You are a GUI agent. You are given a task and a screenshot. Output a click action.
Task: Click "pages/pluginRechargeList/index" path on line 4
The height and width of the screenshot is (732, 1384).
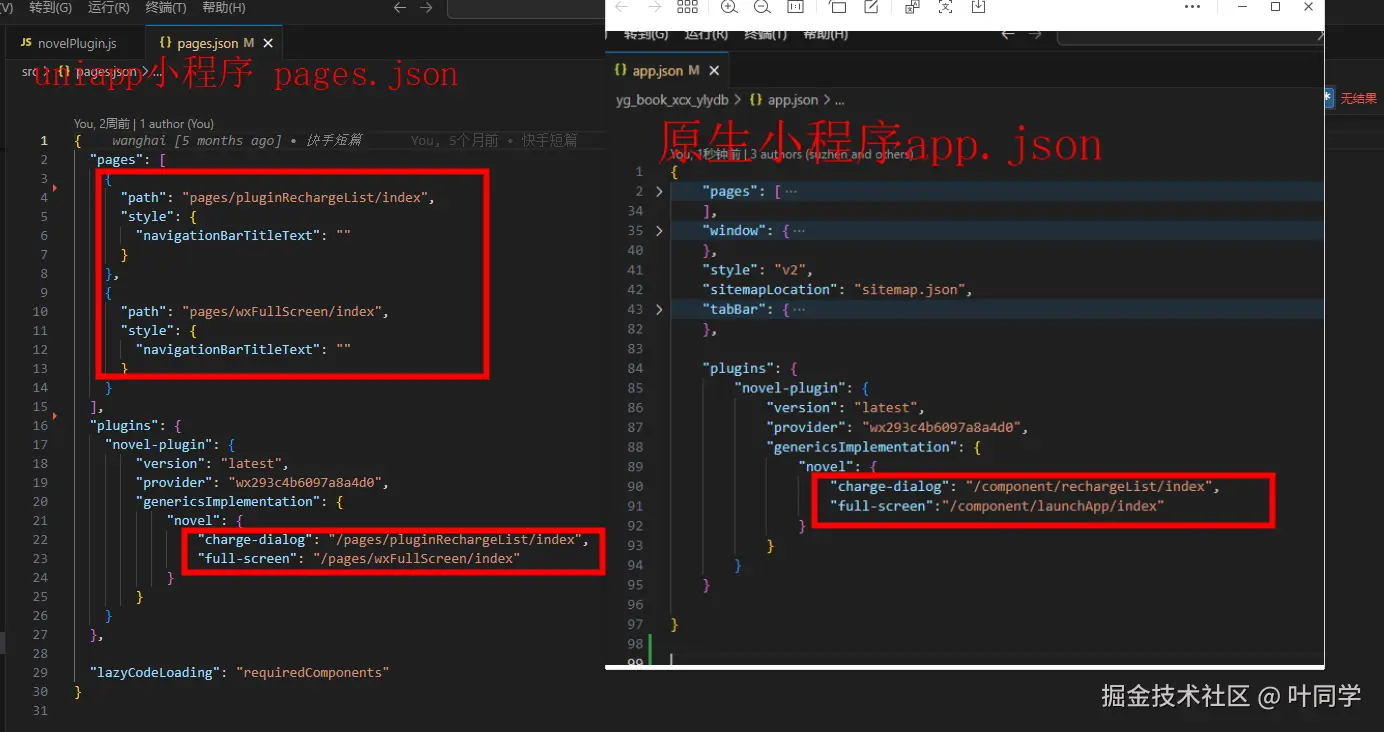[x=306, y=198]
